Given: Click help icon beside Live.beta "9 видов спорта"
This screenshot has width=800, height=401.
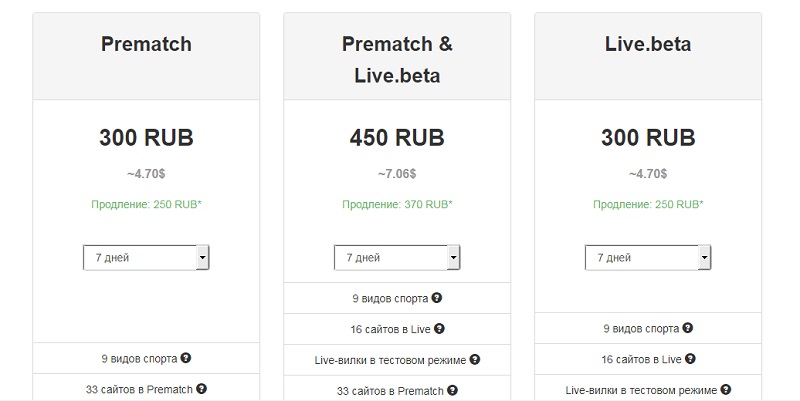Looking at the screenshot, I should [x=689, y=328].
